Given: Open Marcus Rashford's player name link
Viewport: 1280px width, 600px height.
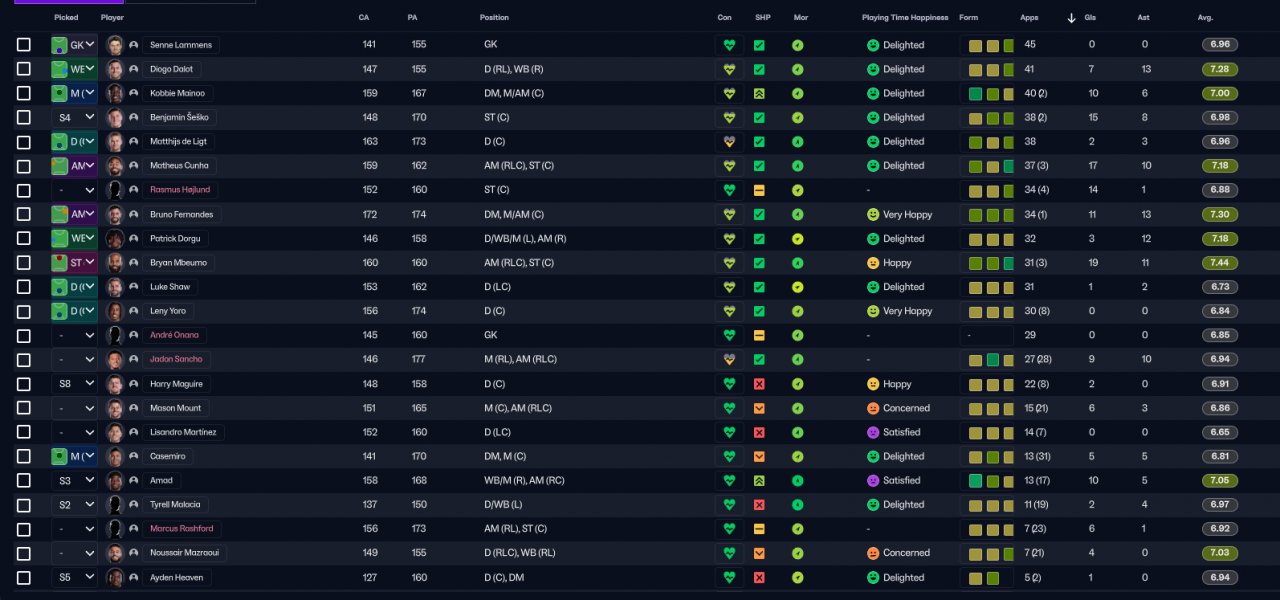Looking at the screenshot, I should click(x=181, y=529).
